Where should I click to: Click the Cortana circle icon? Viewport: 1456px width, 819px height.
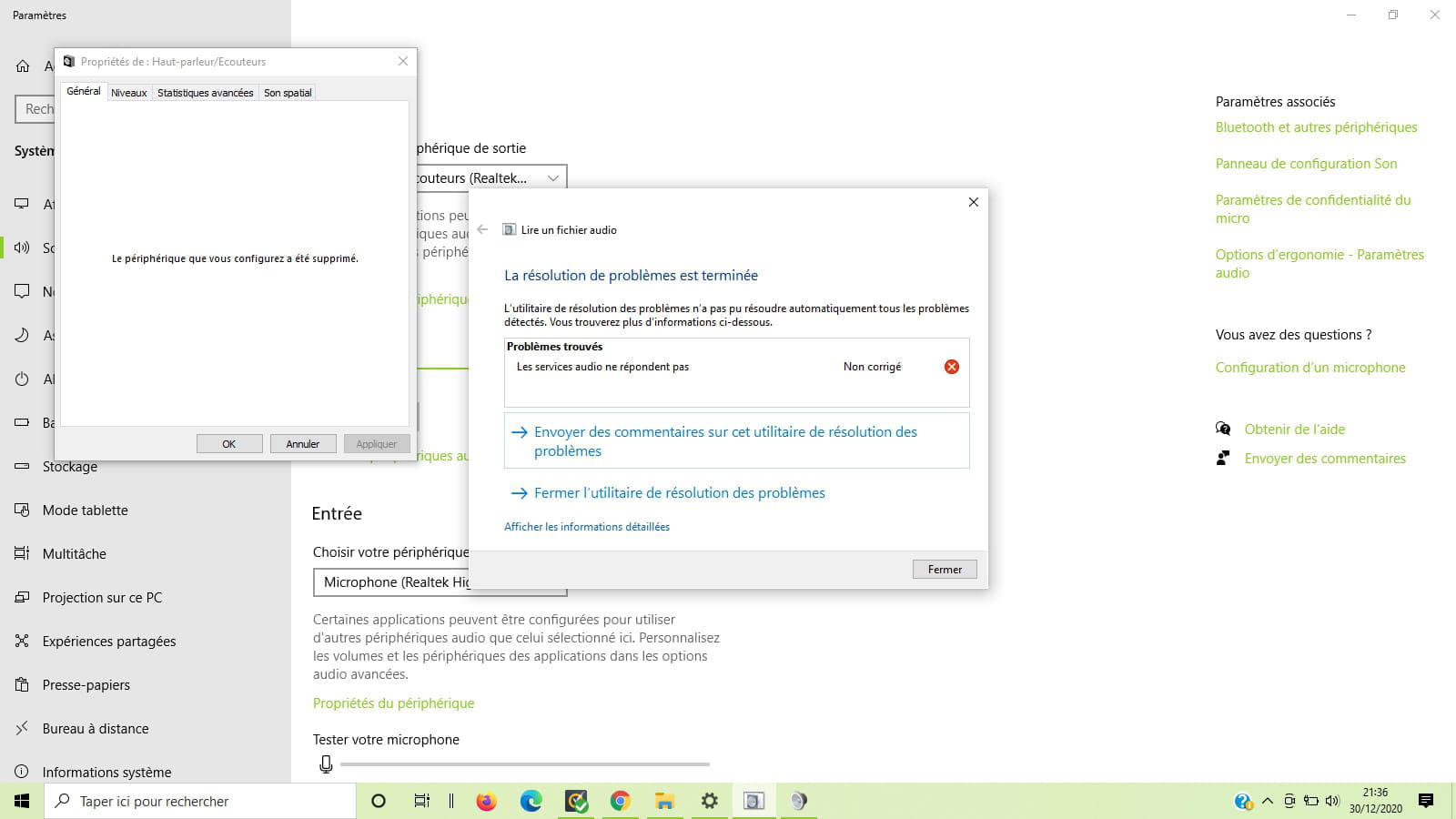coord(379,801)
